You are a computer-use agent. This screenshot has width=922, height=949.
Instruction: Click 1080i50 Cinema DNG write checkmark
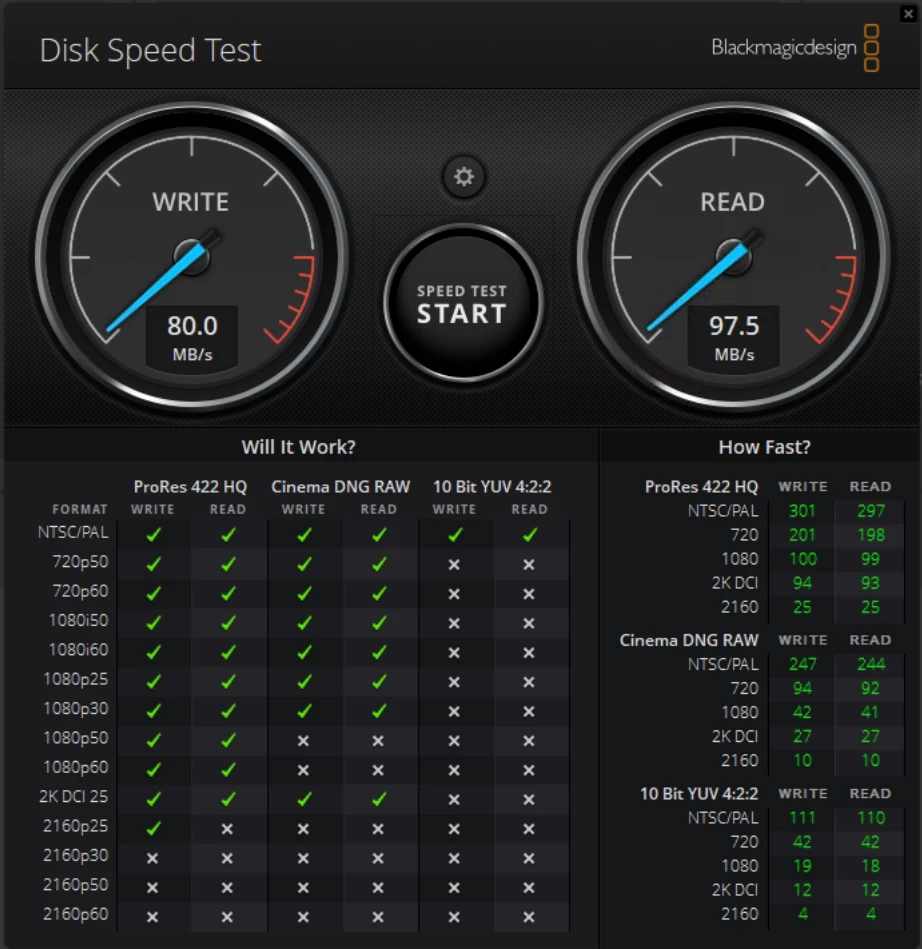(x=303, y=623)
